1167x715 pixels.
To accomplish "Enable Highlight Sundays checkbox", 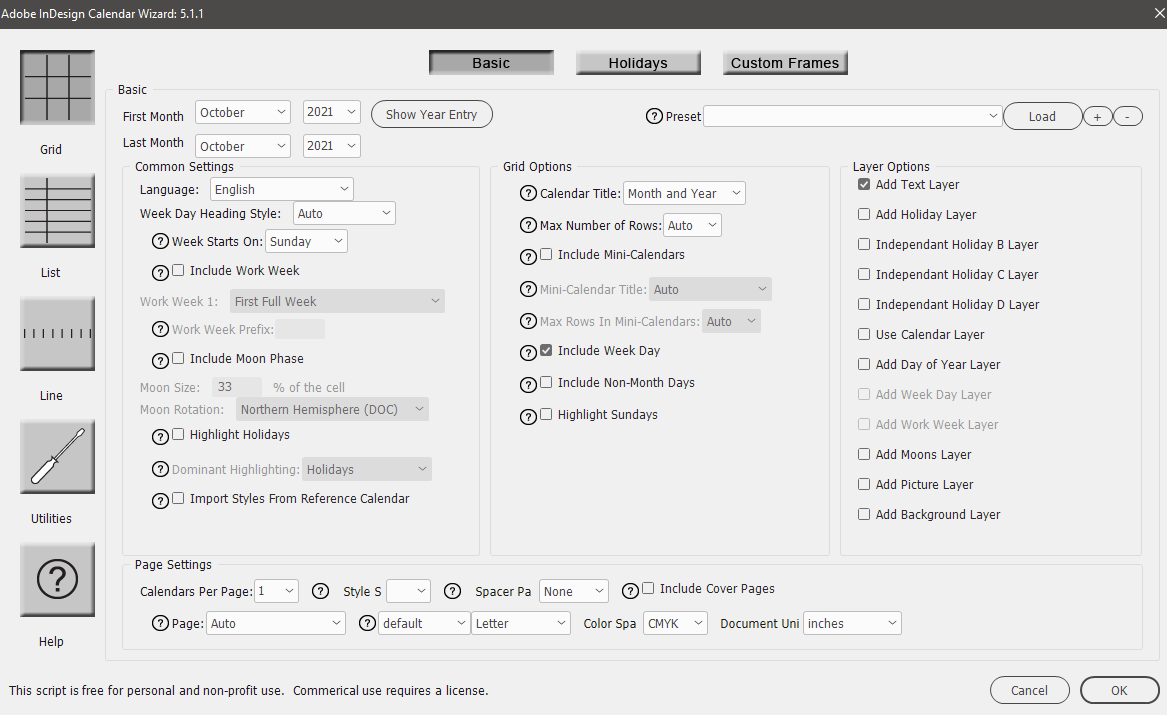I will (x=546, y=414).
